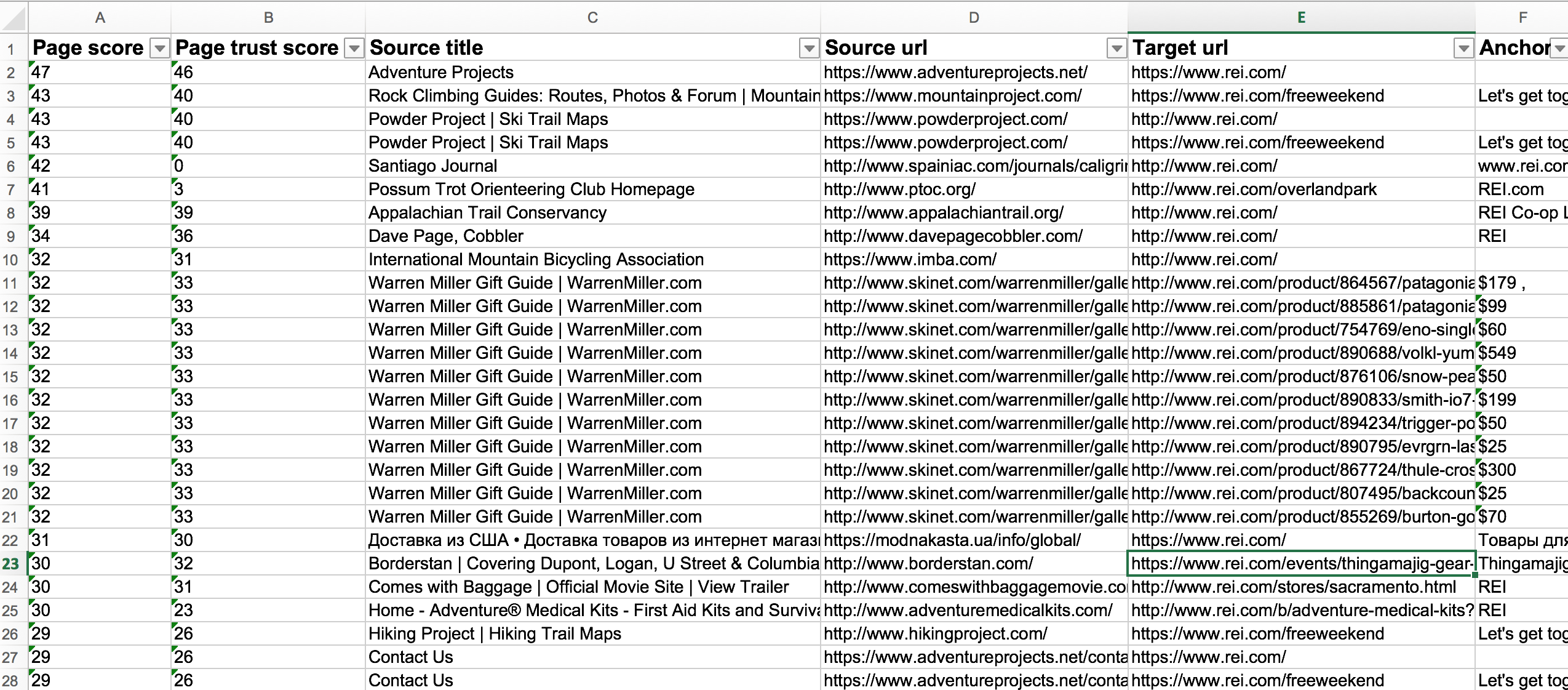
Task: Select column A header
Action: [100, 17]
